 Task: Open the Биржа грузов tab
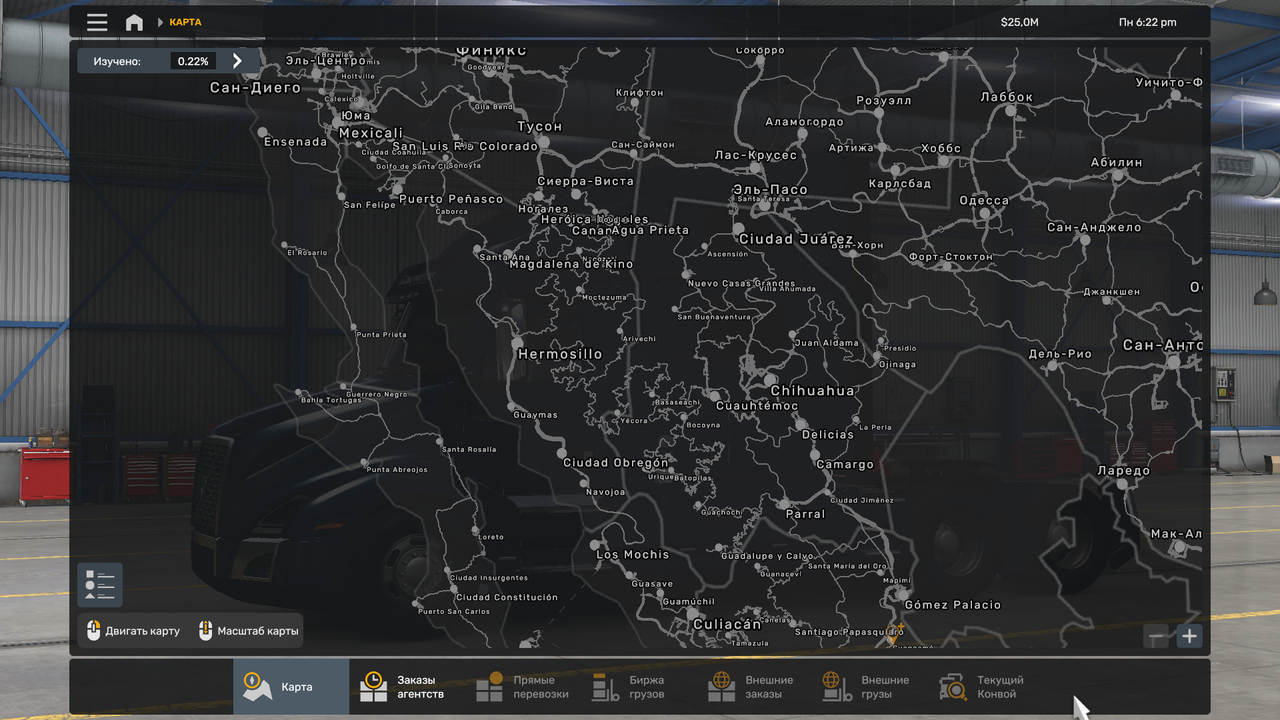[639, 687]
